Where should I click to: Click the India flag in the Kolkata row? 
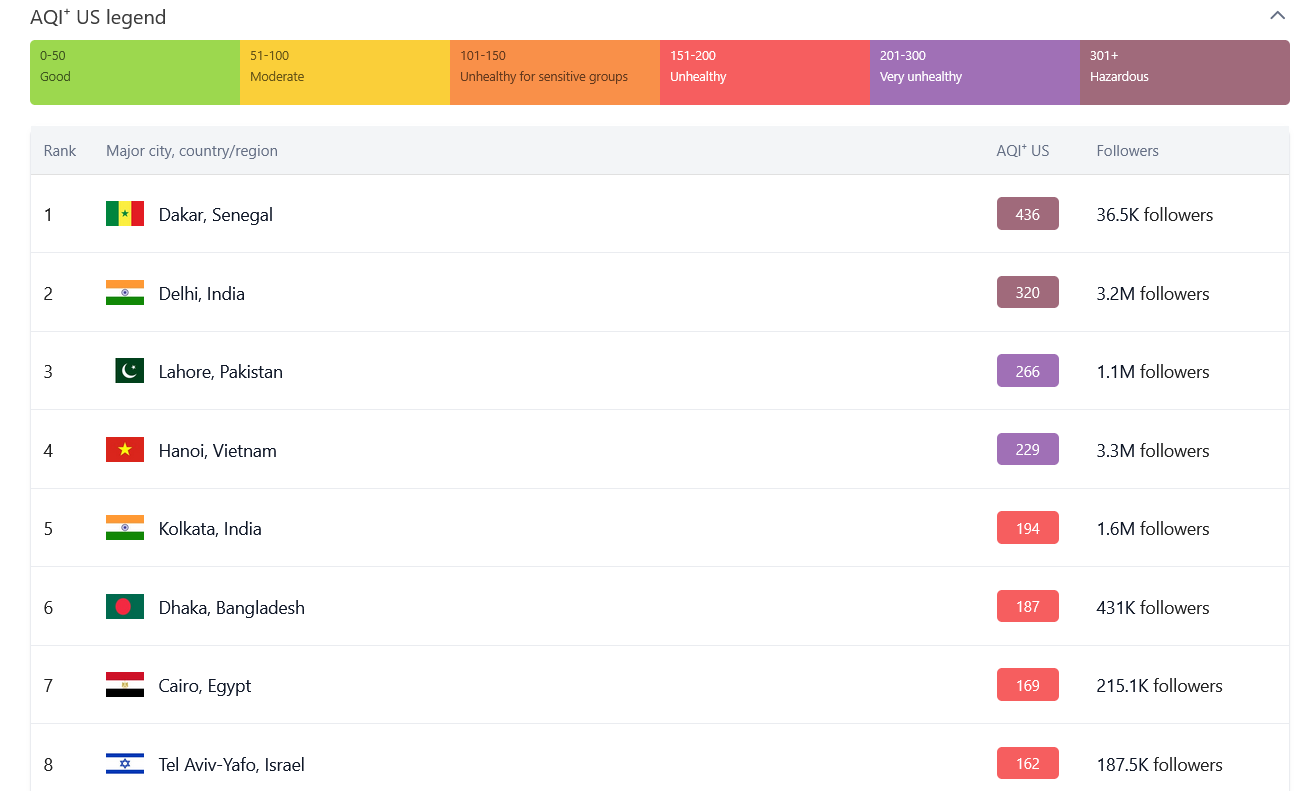coord(125,528)
